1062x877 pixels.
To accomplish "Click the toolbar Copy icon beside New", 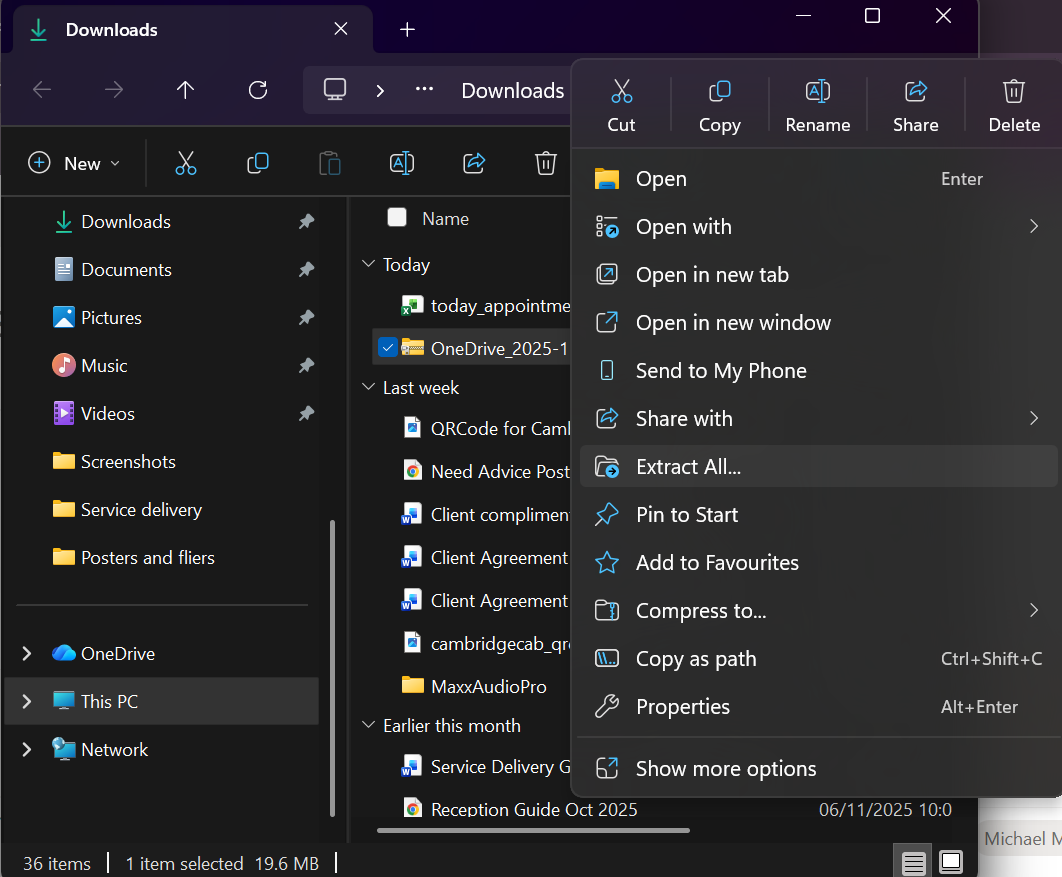I will pyautogui.click(x=258, y=163).
